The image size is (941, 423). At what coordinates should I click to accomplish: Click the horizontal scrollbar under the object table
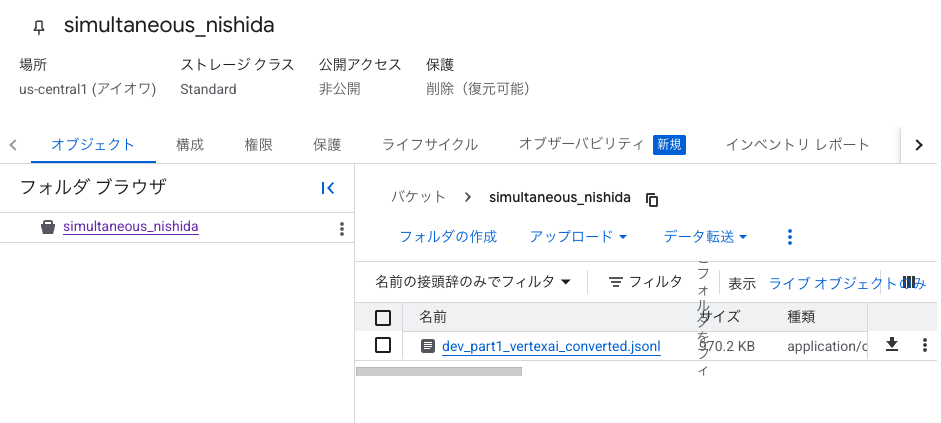click(439, 371)
